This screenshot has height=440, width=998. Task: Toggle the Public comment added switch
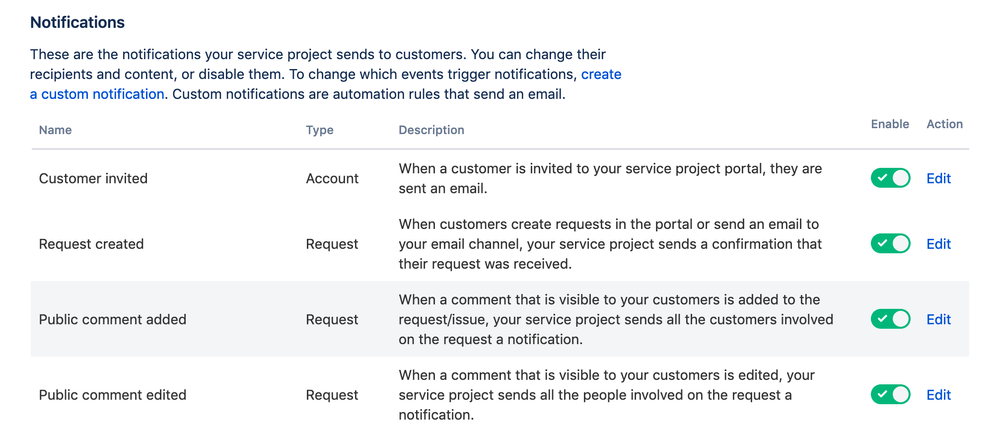click(890, 319)
